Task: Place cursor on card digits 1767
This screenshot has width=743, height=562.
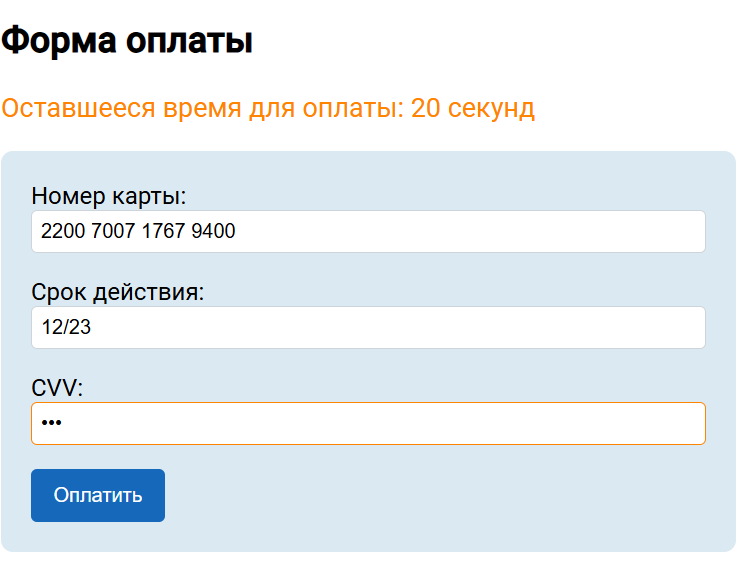Action: 163,231
